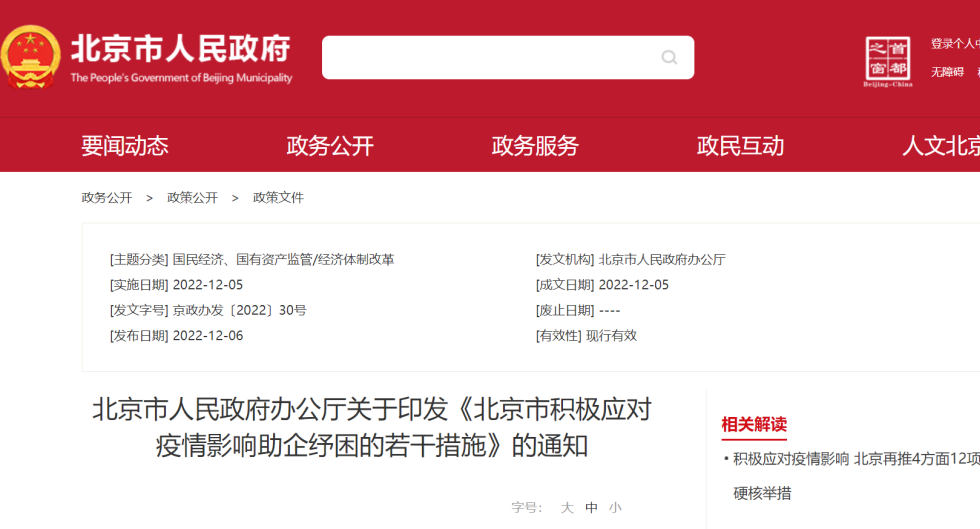Click the 首都之窗 Beijing-China seal icon
This screenshot has height=529, width=980.
pos(888,61)
